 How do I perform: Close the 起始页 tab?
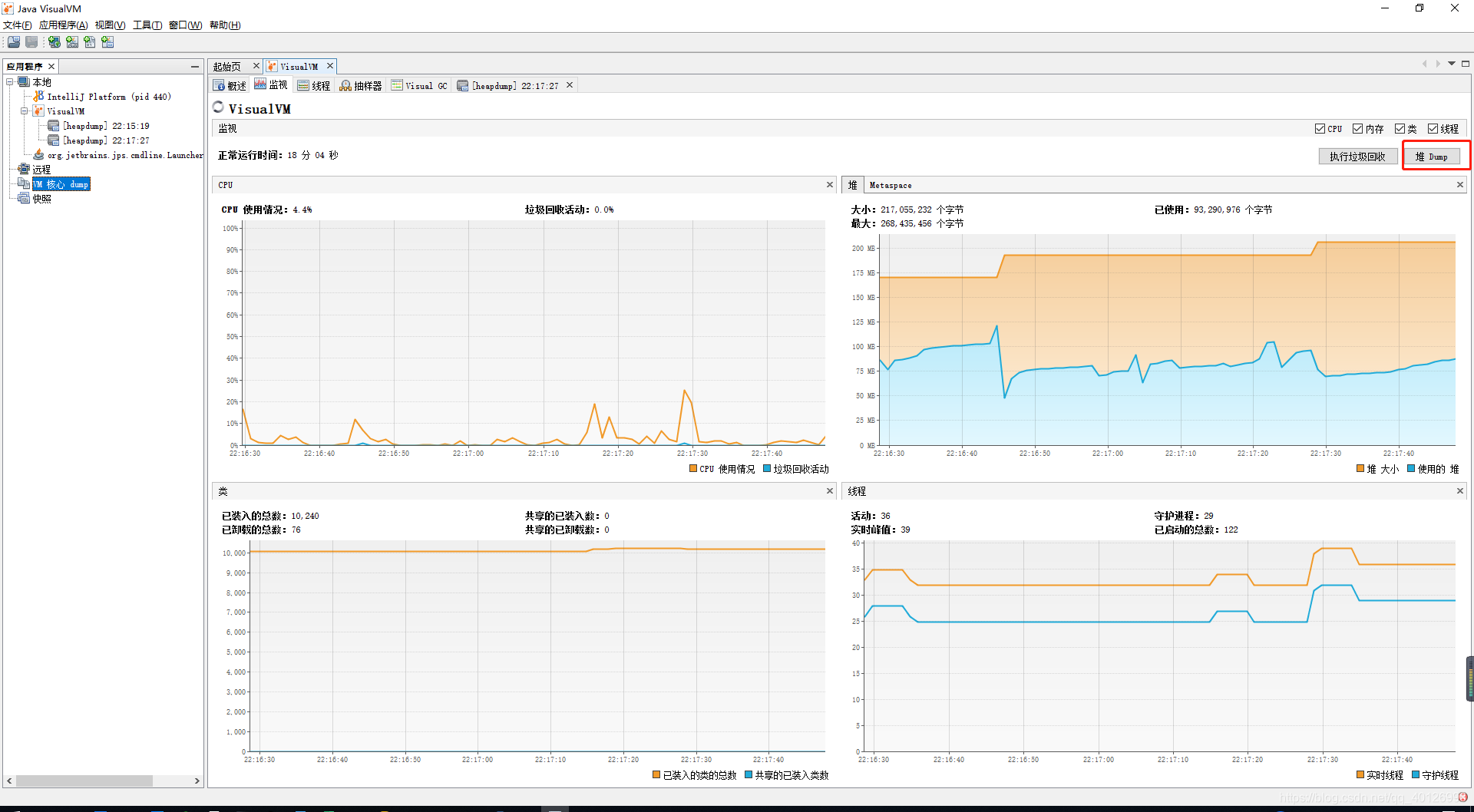(256, 66)
